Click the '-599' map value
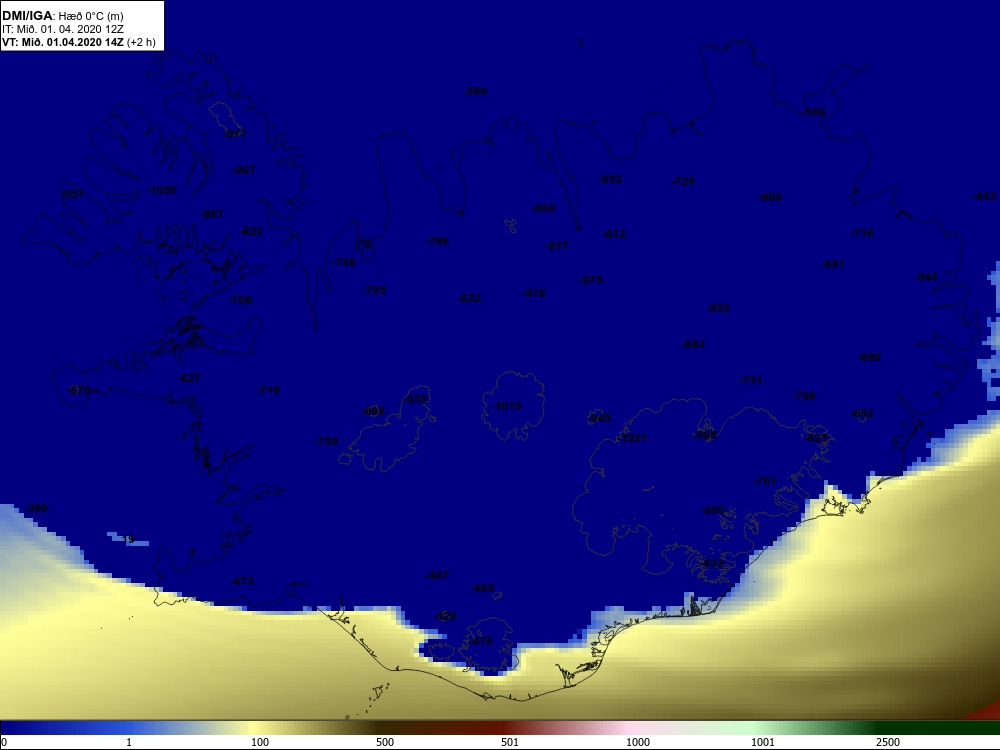This screenshot has height=750, width=1000. click(475, 91)
